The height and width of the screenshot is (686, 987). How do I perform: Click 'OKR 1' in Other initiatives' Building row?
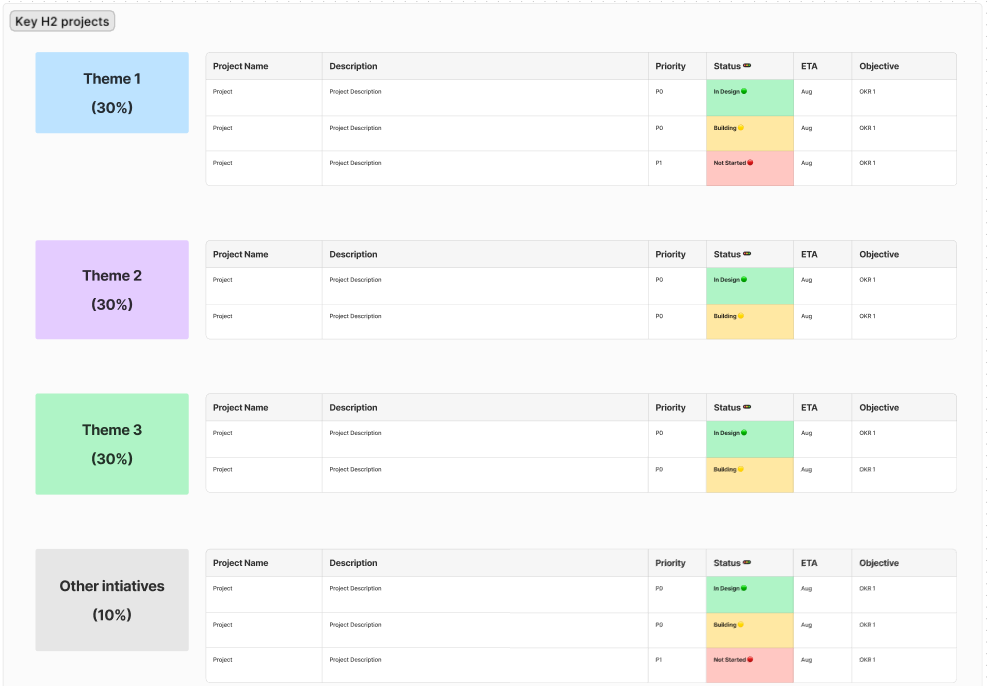tap(867, 625)
